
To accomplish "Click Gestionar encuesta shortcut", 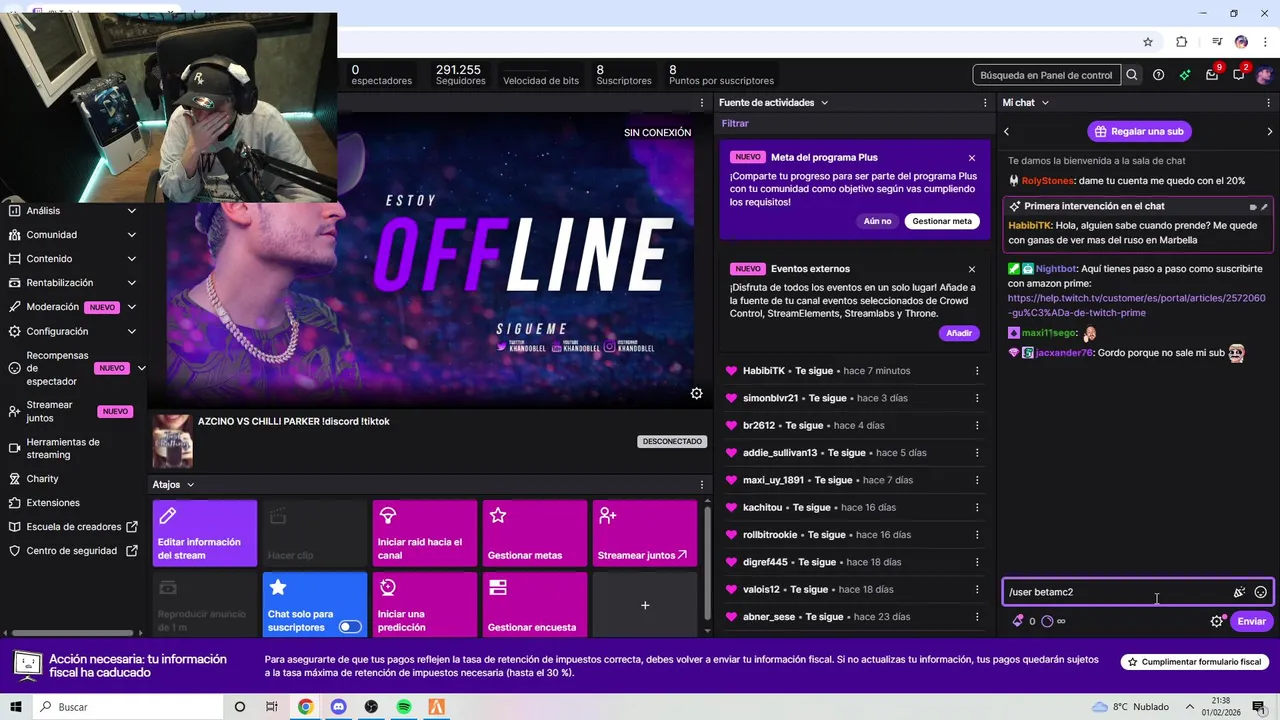I will pyautogui.click(x=535, y=605).
